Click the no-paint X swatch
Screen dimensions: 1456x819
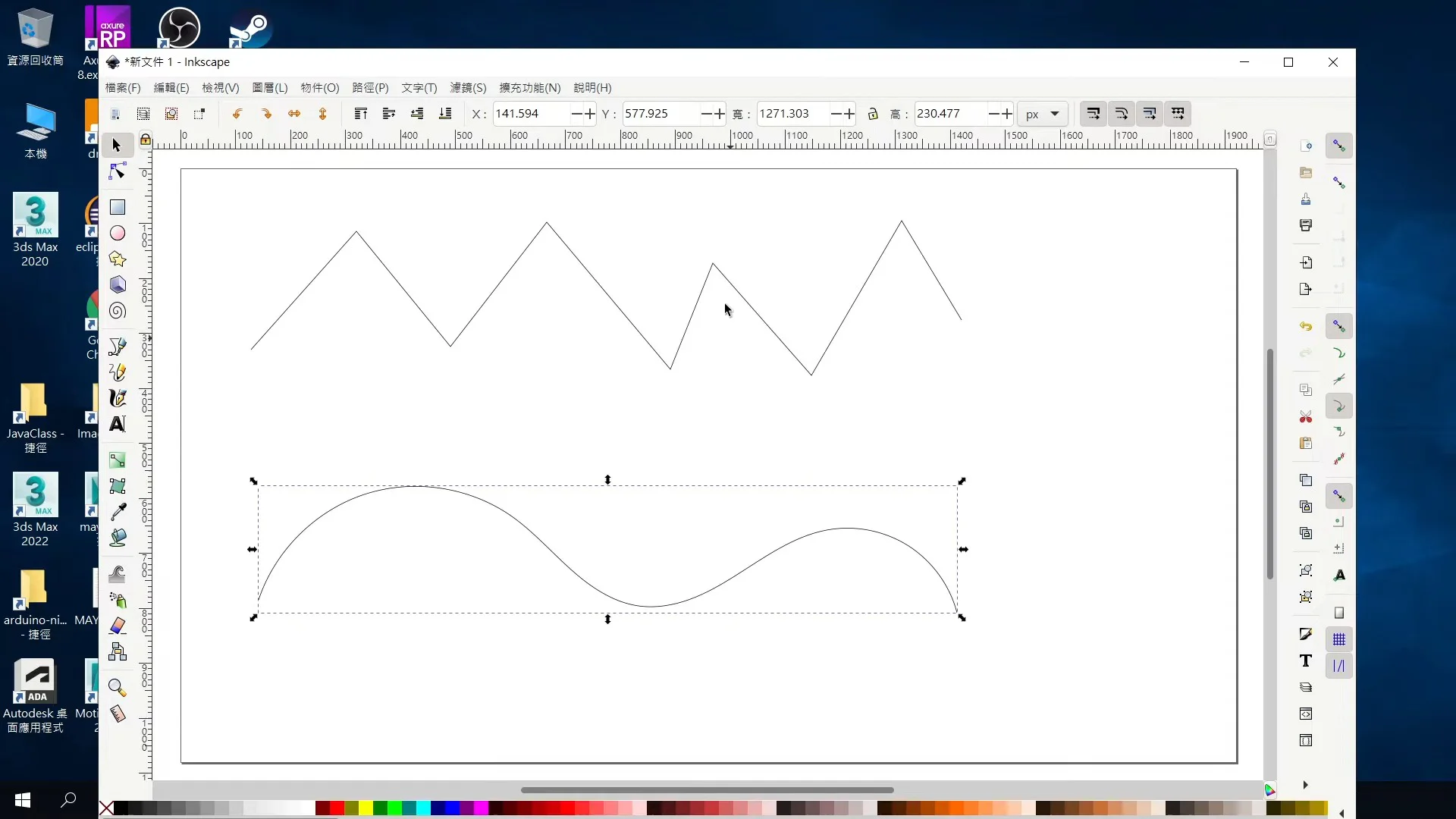[x=106, y=808]
